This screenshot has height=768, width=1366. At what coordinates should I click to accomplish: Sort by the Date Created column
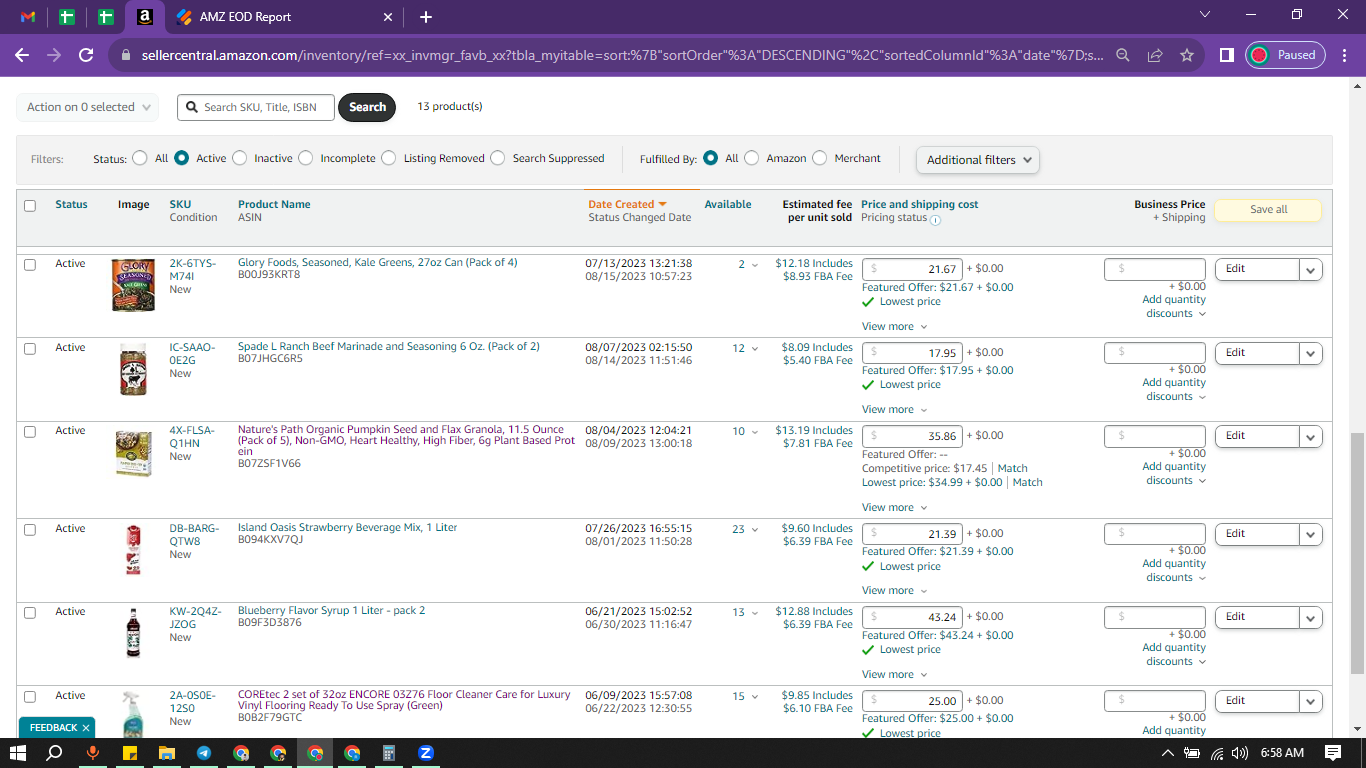[627, 204]
